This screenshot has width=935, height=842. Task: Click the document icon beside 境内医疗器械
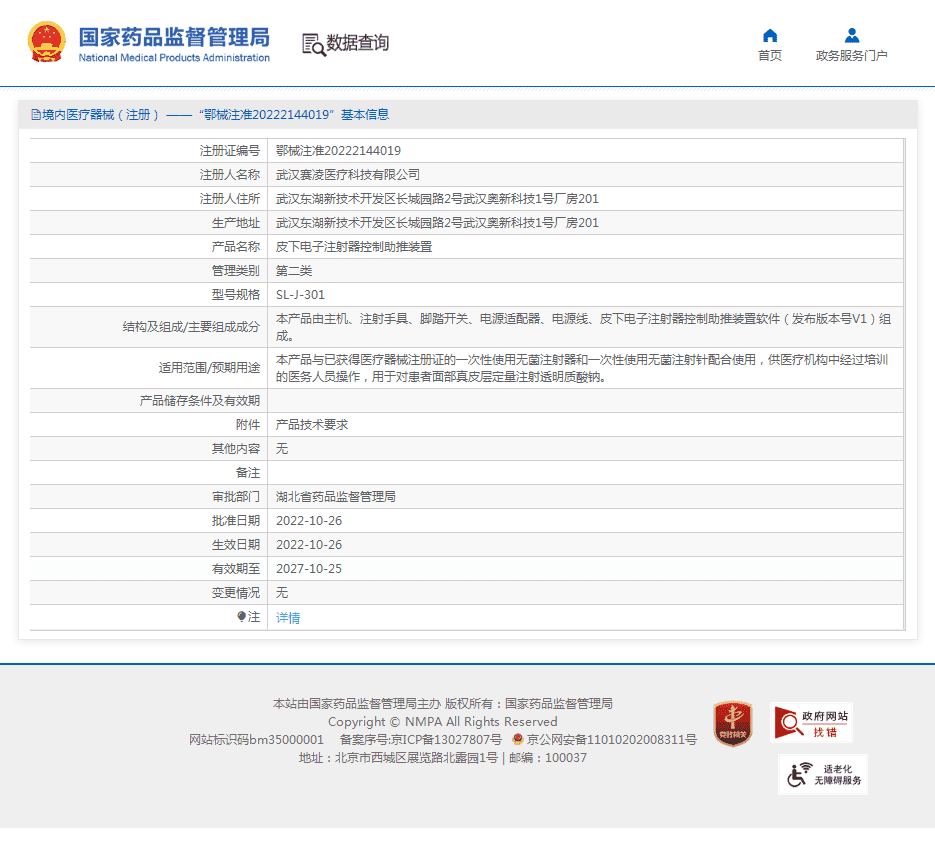click(36, 114)
